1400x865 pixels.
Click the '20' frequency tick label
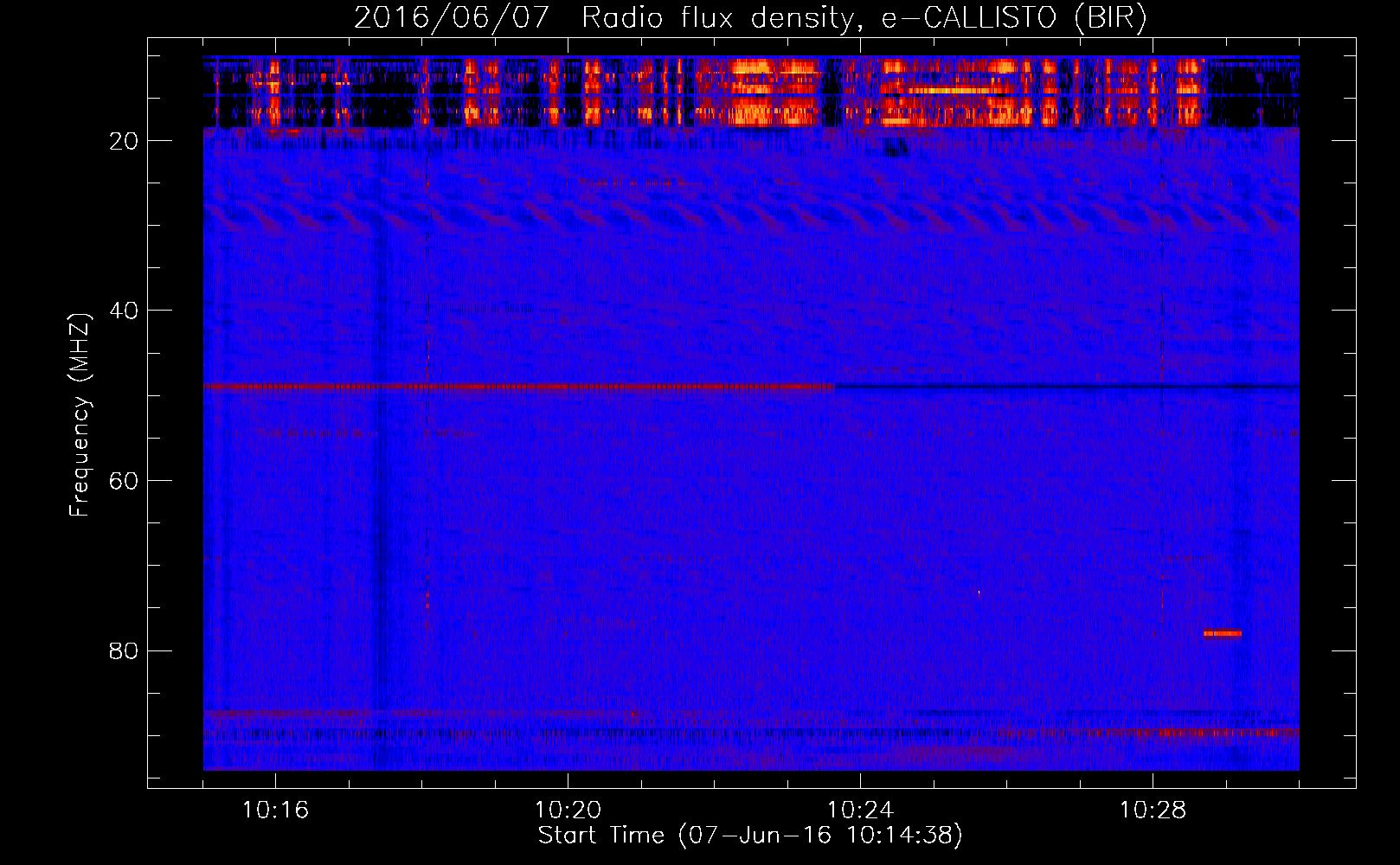(124, 141)
